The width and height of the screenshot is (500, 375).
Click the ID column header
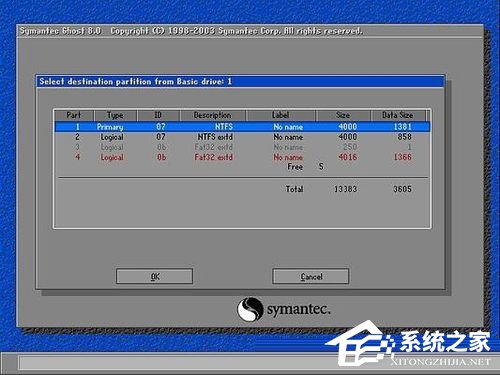[158, 115]
